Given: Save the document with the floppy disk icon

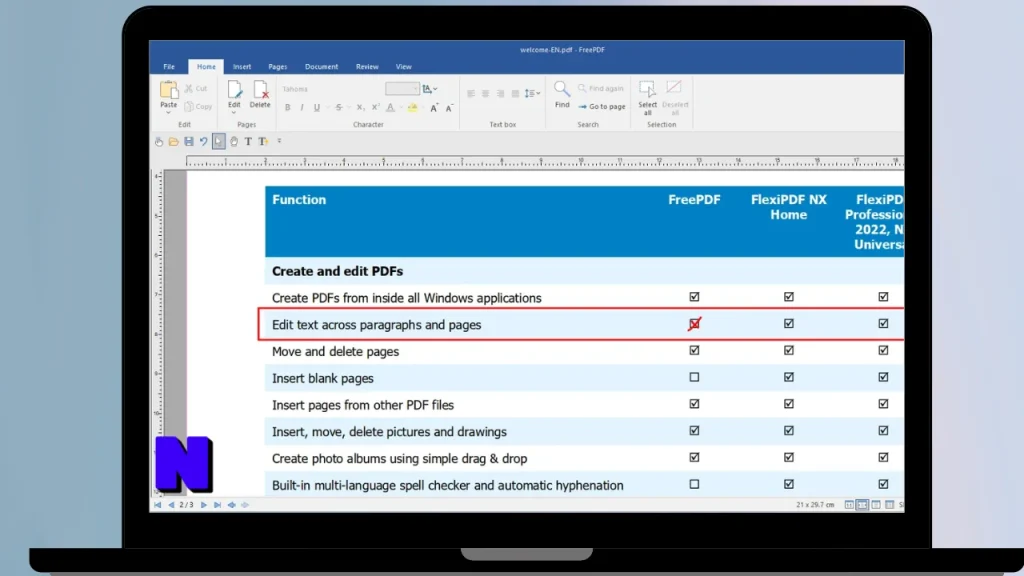Looking at the screenshot, I should click(189, 142).
